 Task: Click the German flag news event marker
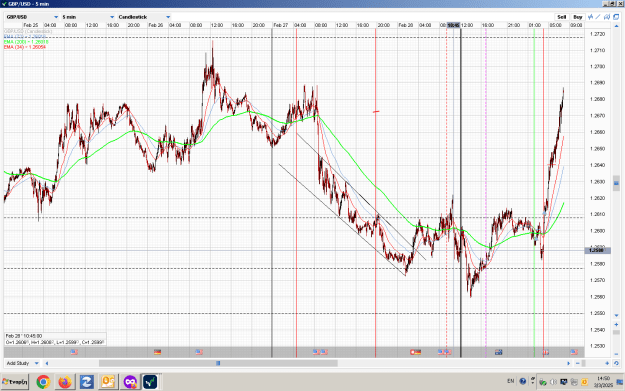point(157,352)
